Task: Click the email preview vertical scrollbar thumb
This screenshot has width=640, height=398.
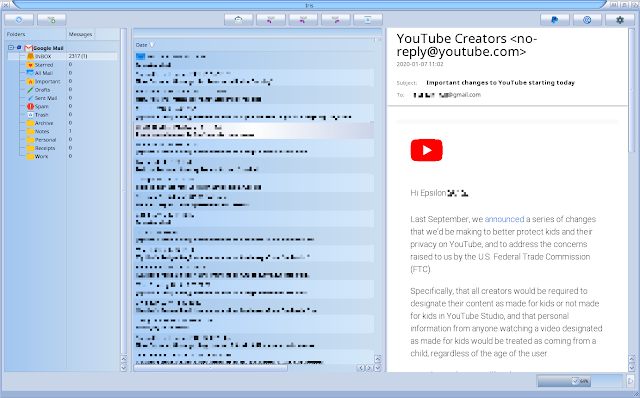Action: point(631,91)
